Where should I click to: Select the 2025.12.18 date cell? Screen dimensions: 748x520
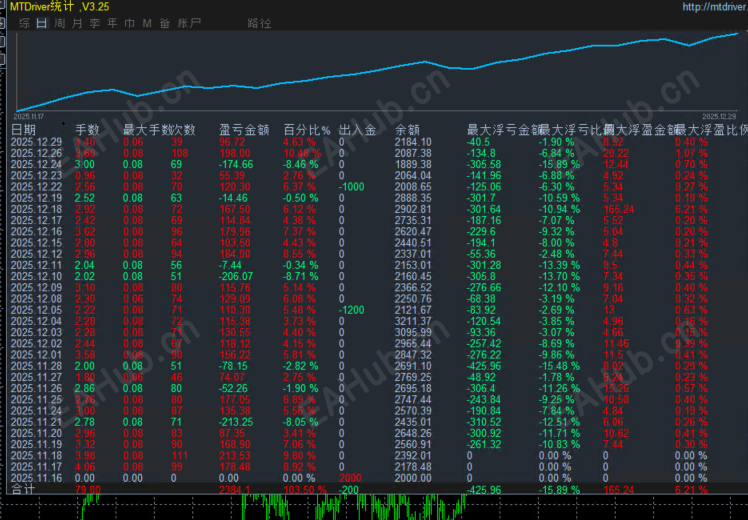(x=36, y=209)
